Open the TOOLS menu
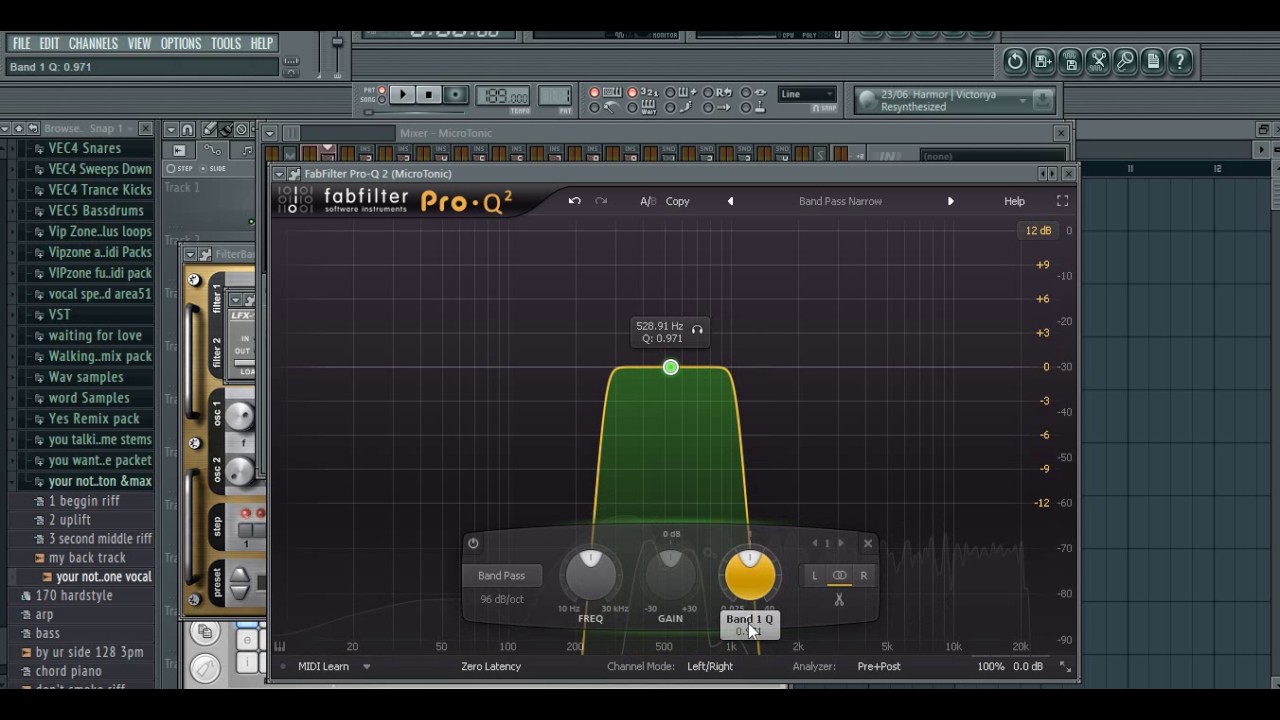Viewport: 1280px width, 720px height. click(226, 43)
